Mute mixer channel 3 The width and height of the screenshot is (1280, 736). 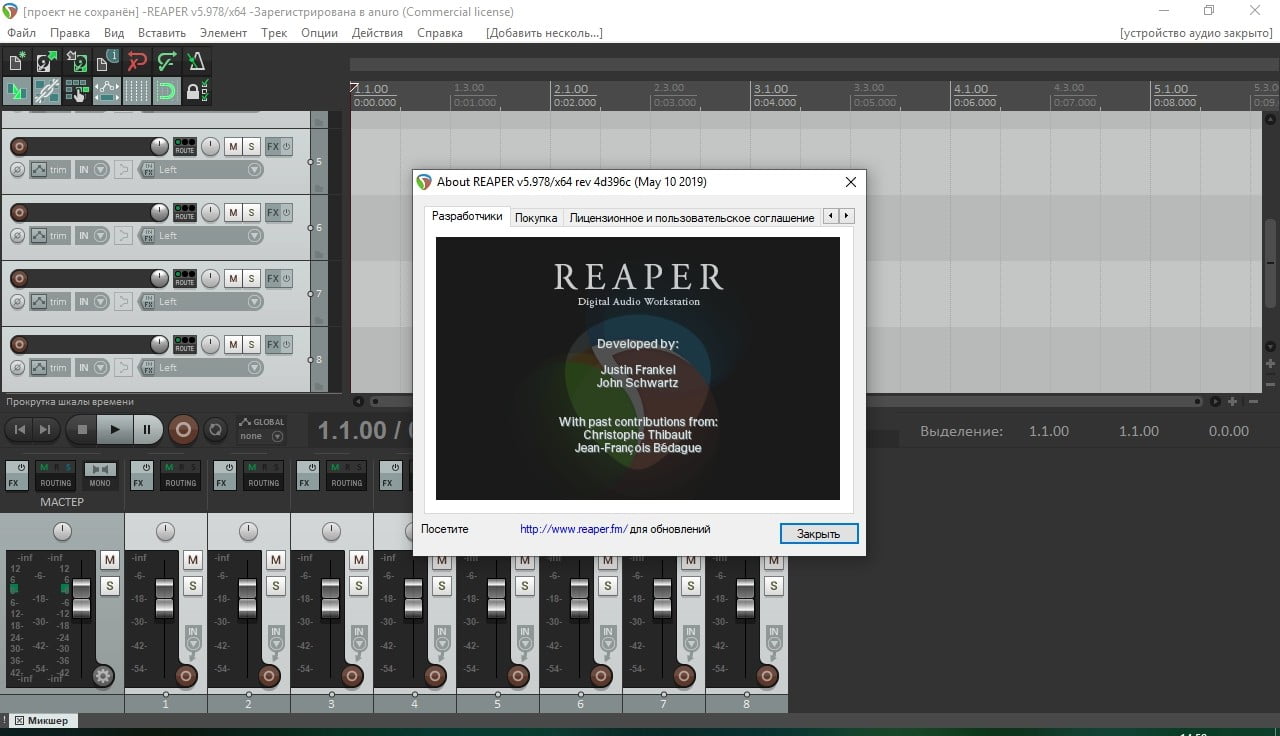359,560
